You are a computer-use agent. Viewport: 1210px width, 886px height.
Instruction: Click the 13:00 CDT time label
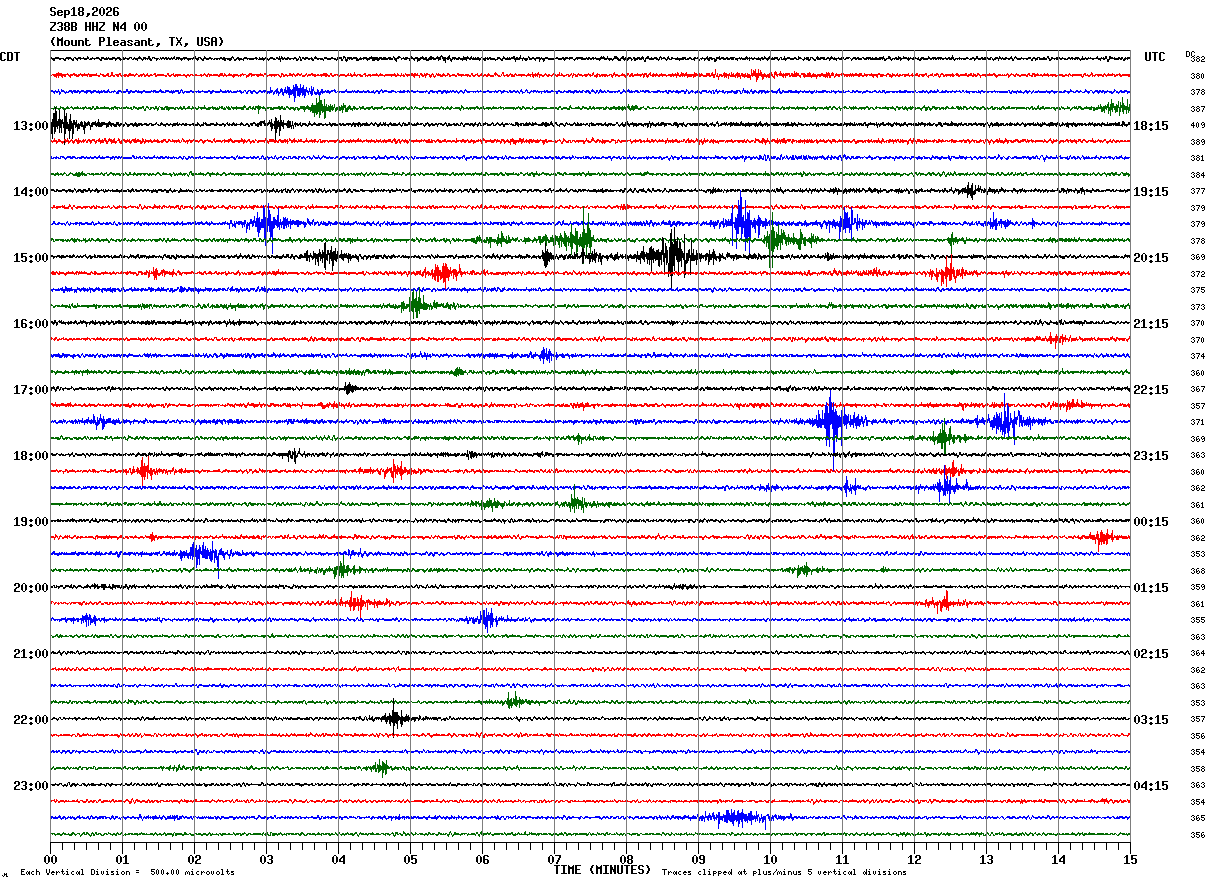click(x=31, y=126)
